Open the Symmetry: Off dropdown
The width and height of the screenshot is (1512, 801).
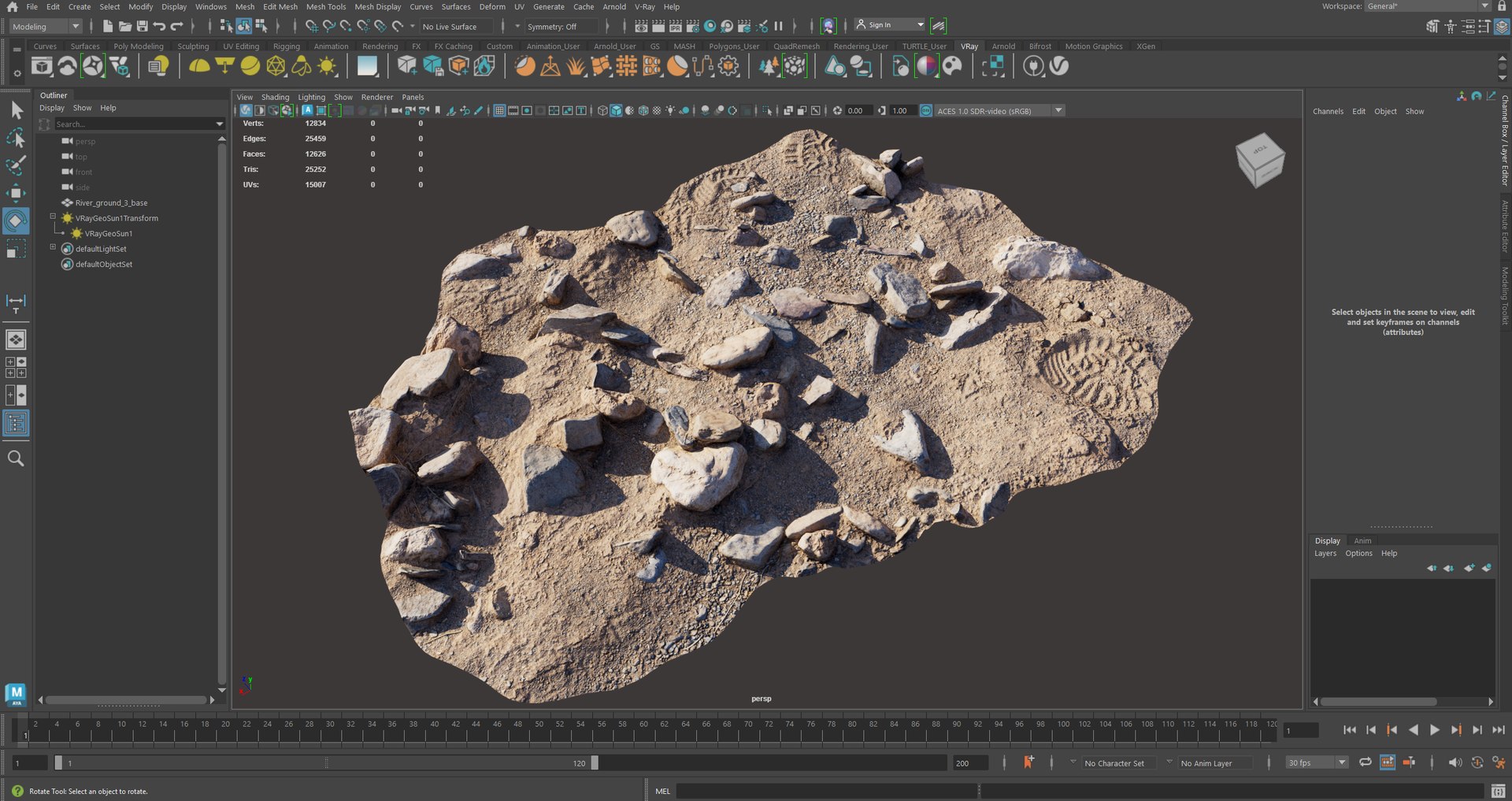561,26
